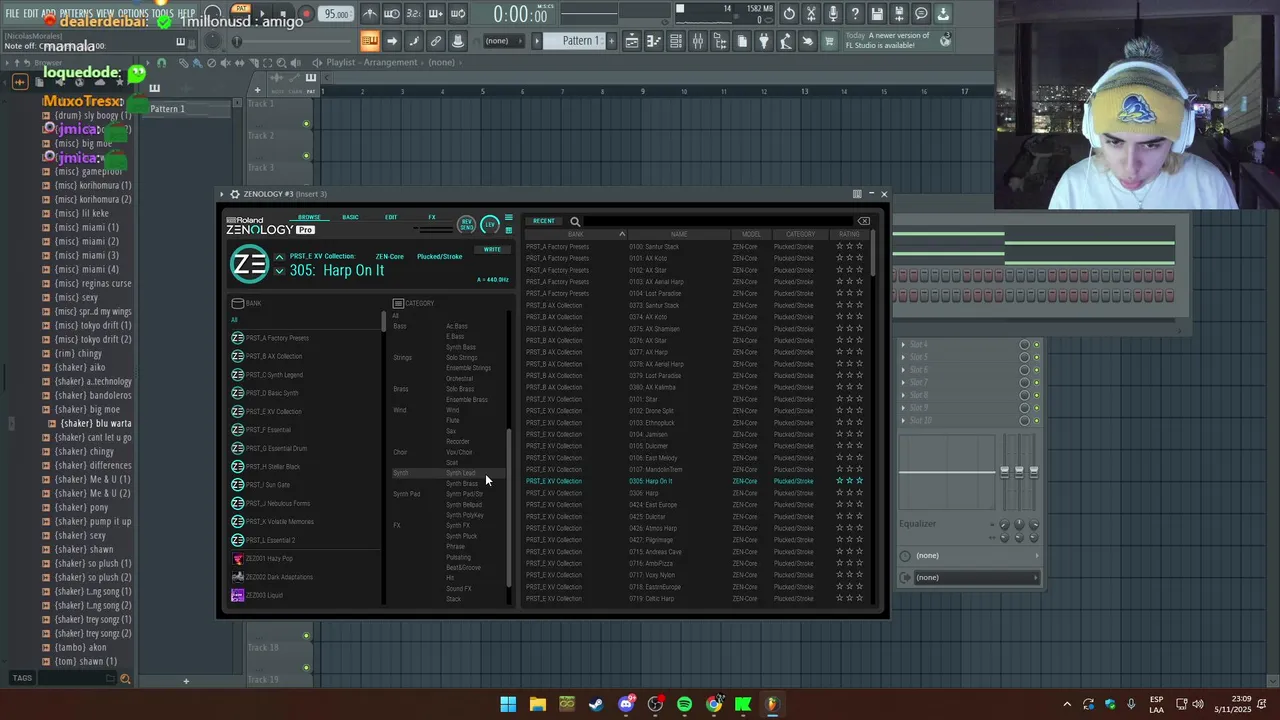Open Spotify from the taskbar
Screen dimensions: 1280x720
click(x=684, y=704)
